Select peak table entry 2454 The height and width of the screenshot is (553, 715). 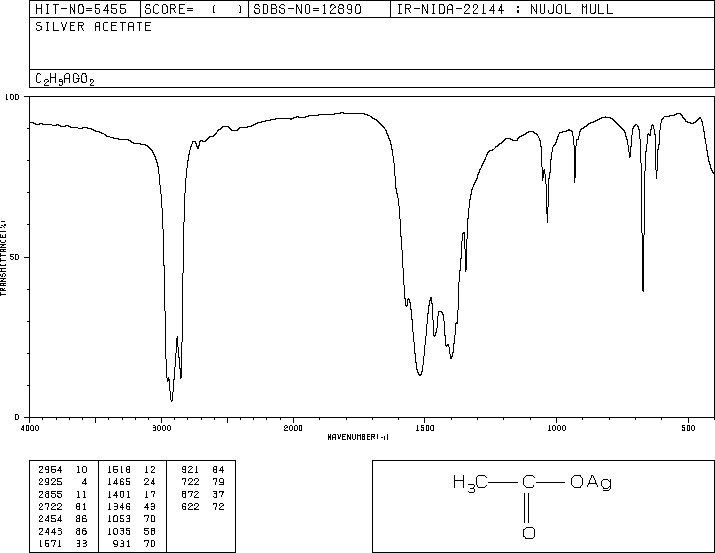(x=62, y=519)
